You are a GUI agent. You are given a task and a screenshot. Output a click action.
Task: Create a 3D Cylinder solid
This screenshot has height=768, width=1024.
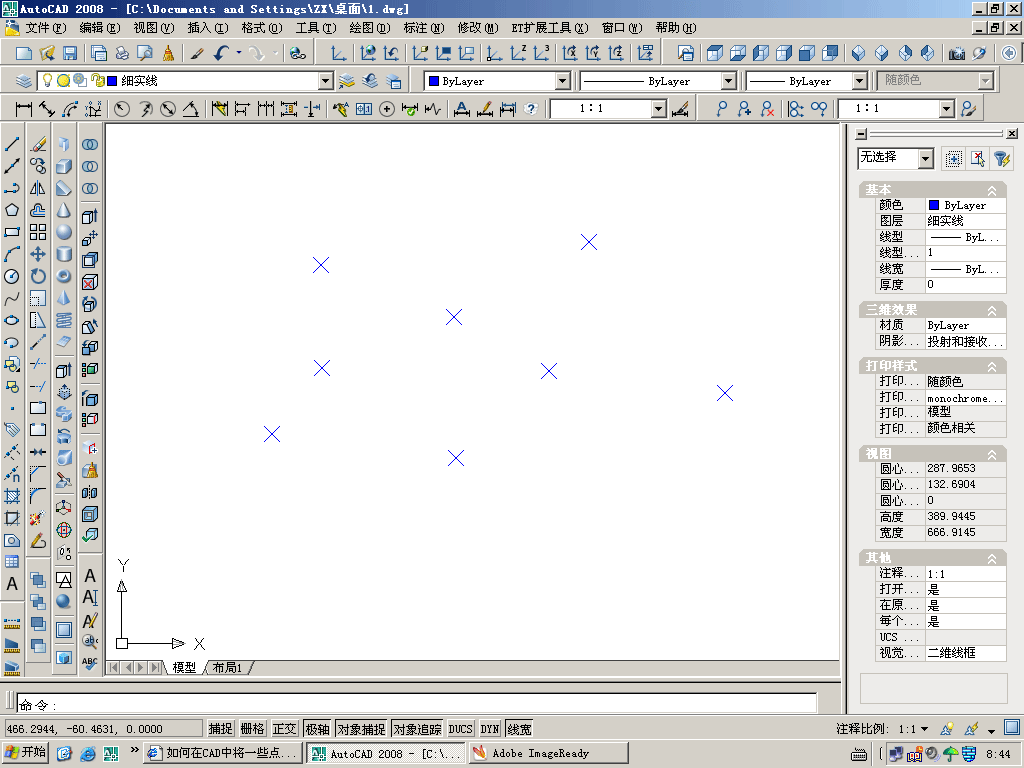[x=63, y=254]
